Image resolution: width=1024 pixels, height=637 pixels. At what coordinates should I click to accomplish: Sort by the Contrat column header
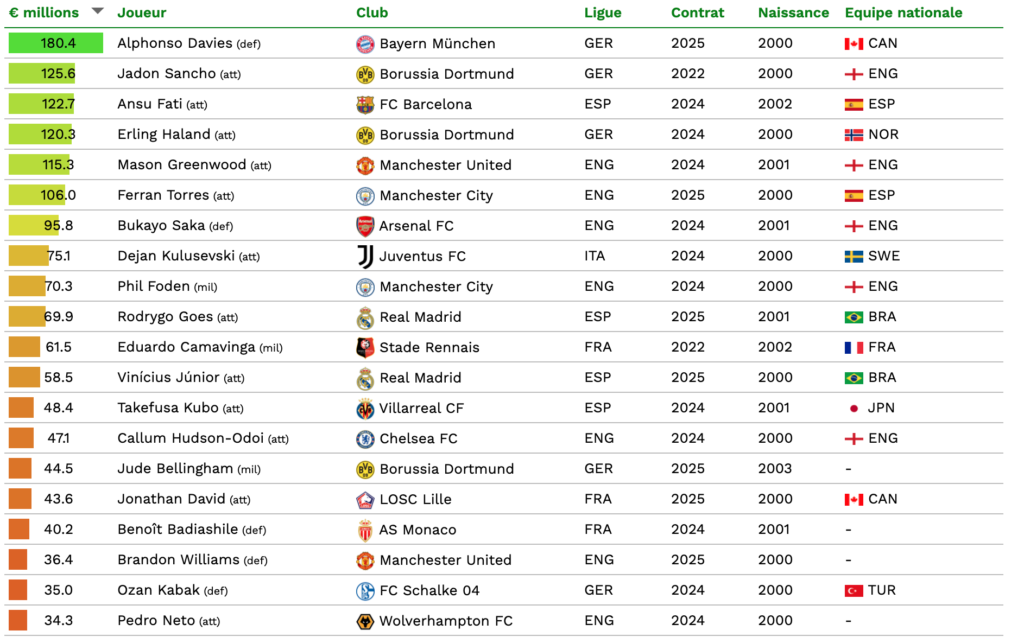pos(698,13)
